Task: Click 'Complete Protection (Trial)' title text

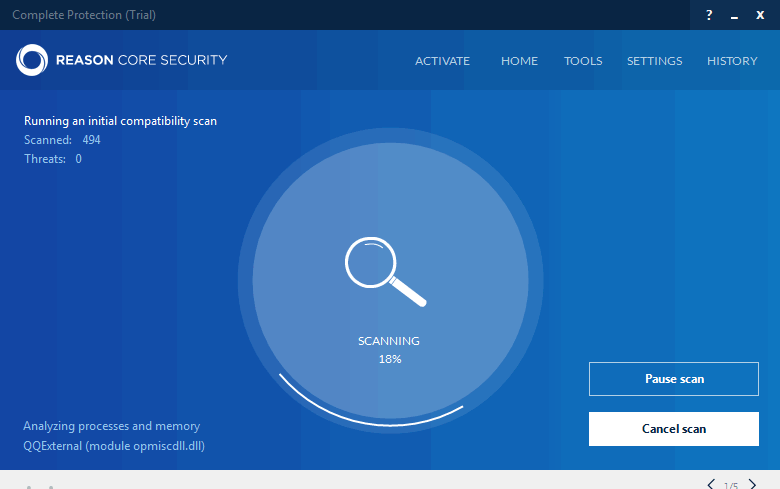Action: [84, 15]
